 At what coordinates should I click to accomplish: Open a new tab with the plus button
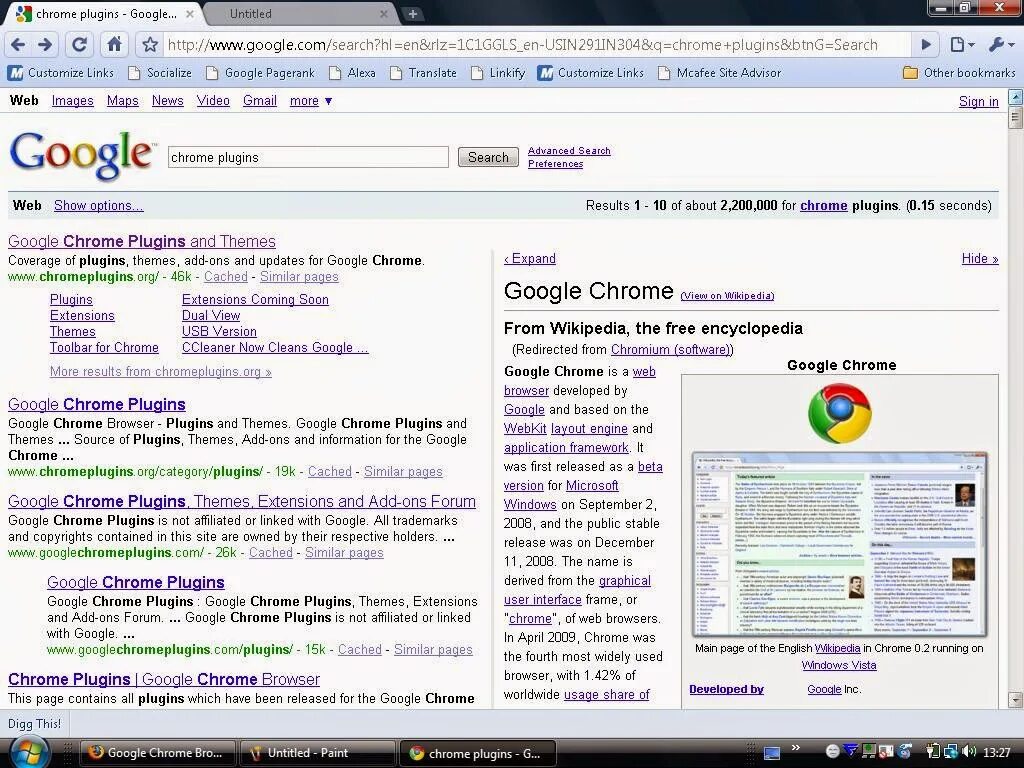tap(413, 14)
